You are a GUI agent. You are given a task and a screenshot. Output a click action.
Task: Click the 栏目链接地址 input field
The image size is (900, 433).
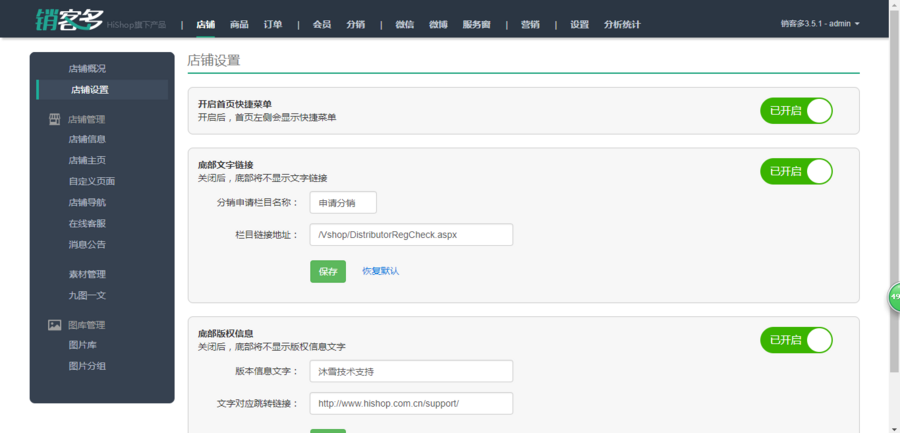(411, 235)
